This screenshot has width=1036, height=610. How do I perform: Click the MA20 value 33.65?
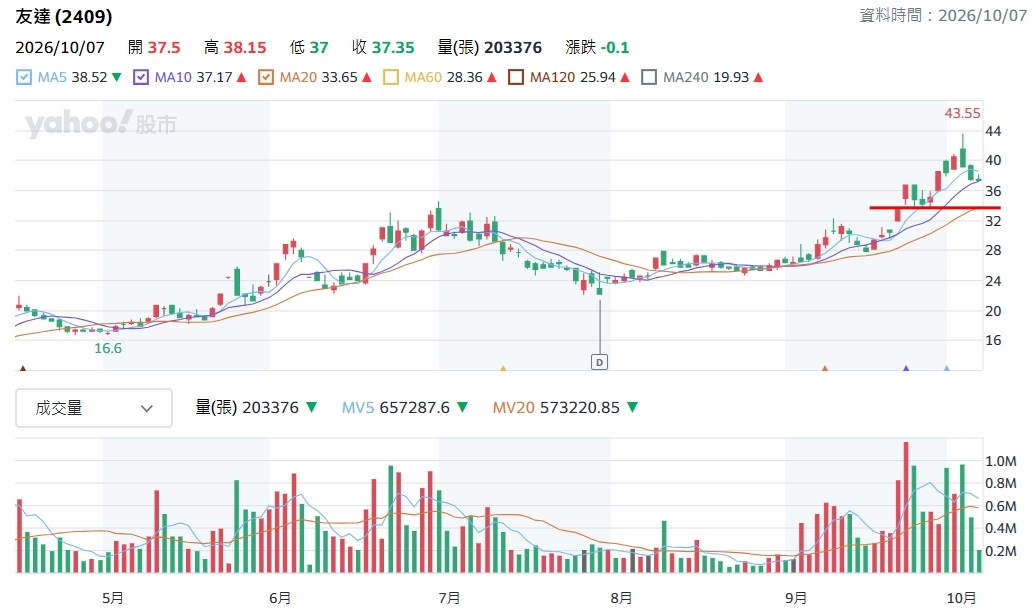(340, 77)
